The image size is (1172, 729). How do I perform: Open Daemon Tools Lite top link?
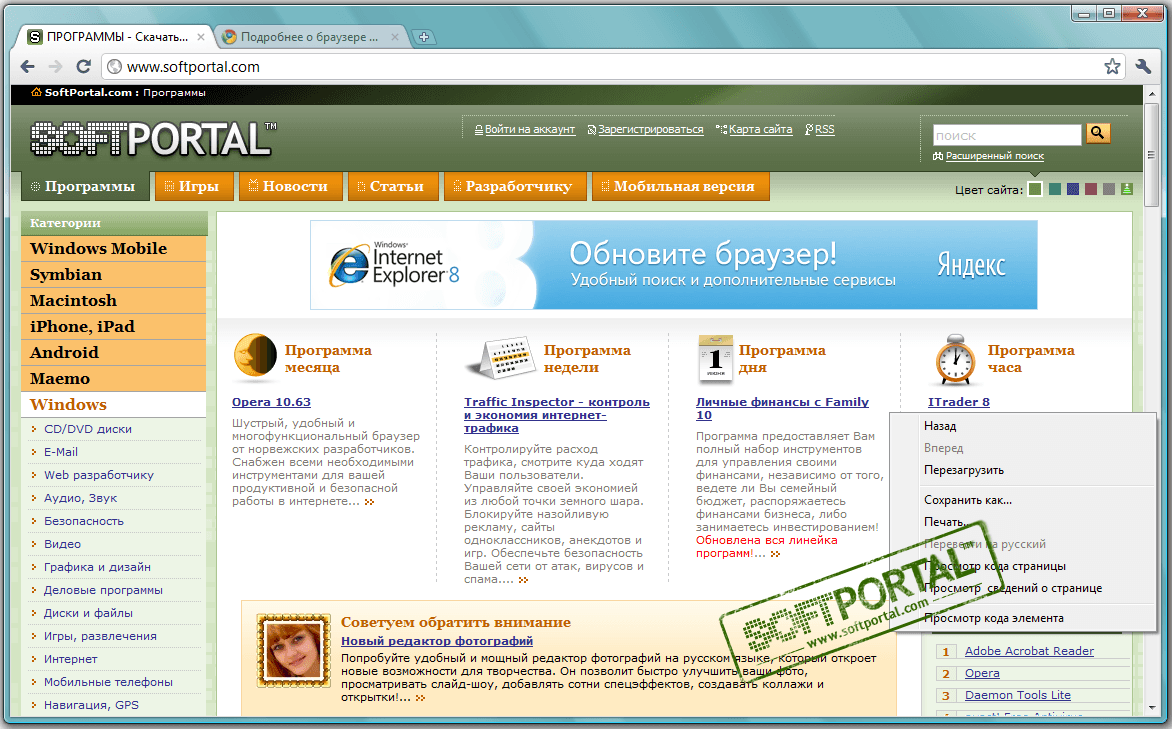coord(1017,695)
